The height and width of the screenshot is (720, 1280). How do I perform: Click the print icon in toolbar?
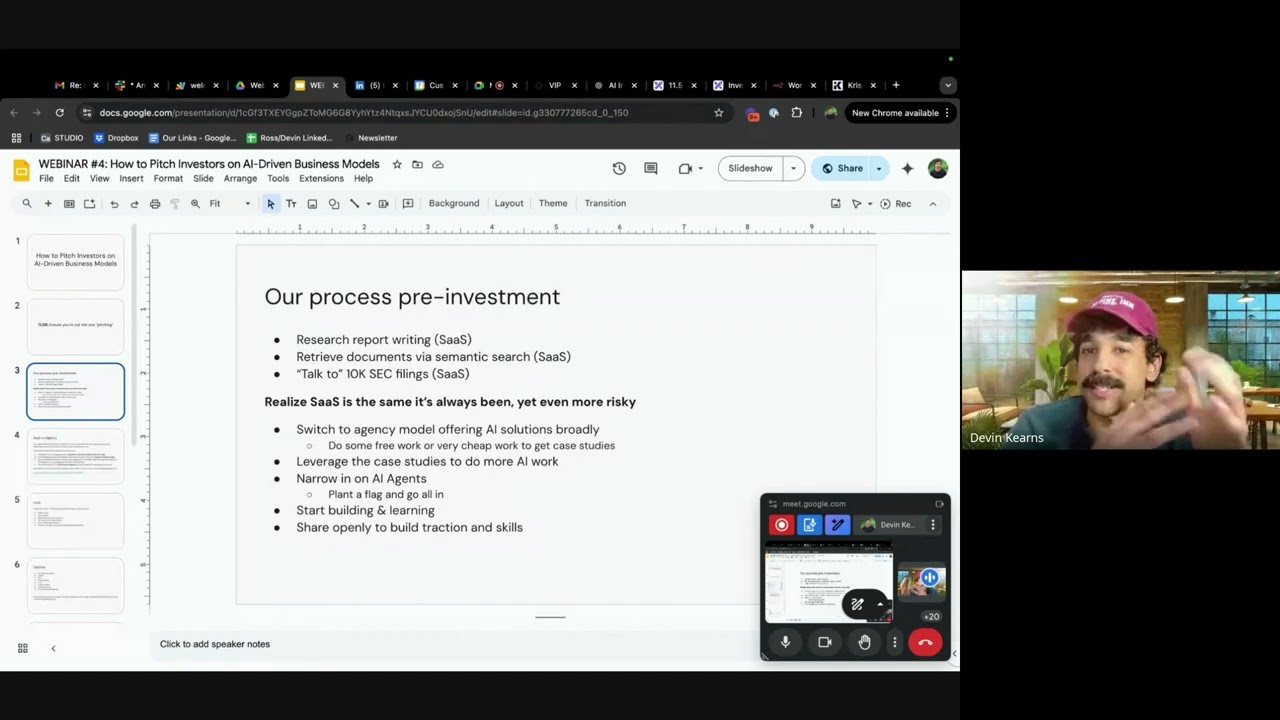point(155,204)
